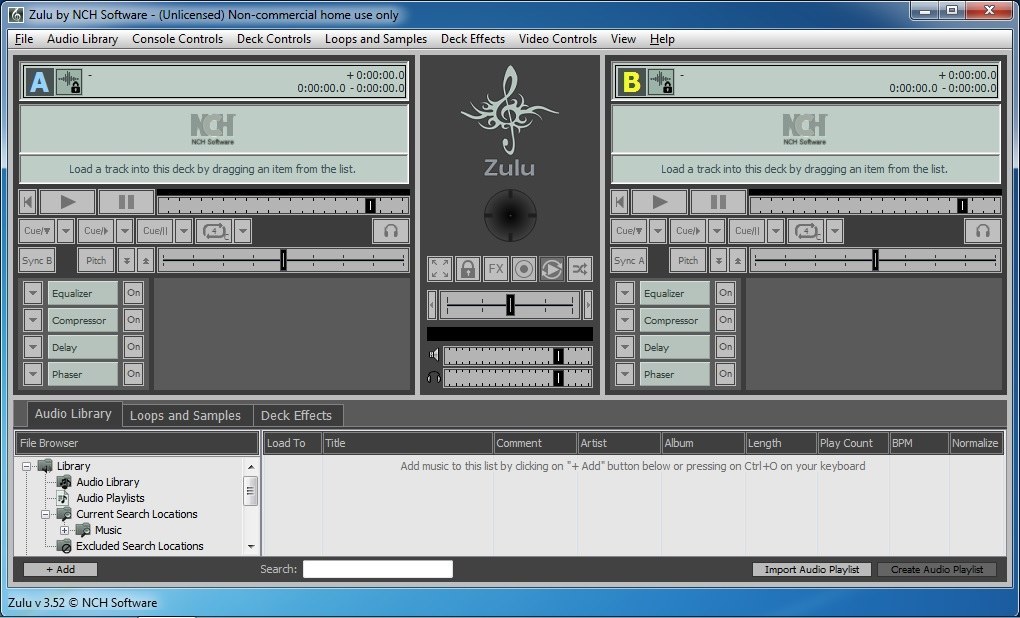The image size is (1020, 618).
Task: Click the fullscreen arrows icon in center panel
Action: pos(439,269)
